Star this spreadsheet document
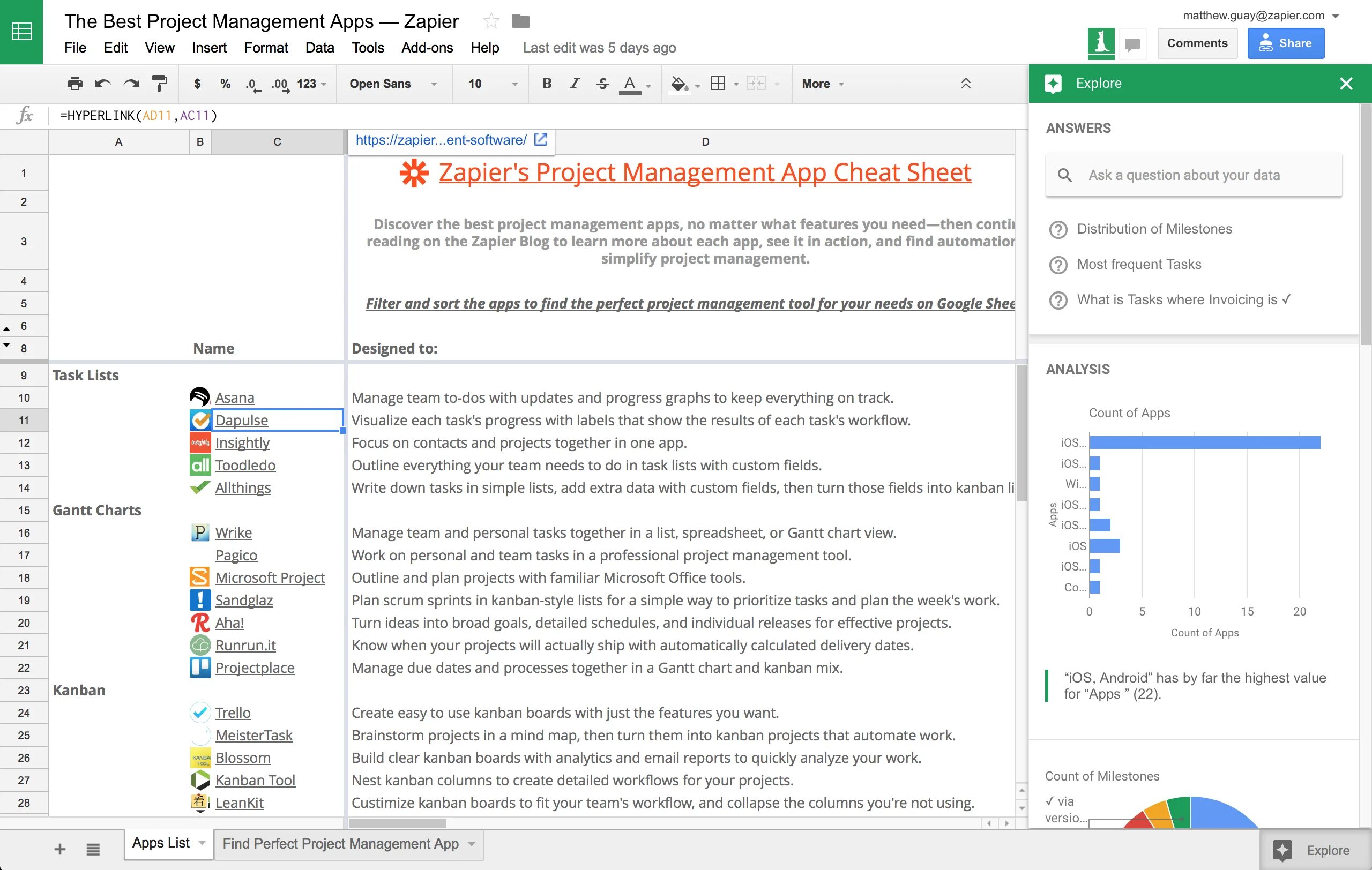Image resolution: width=1372 pixels, height=870 pixels. point(490,21)
